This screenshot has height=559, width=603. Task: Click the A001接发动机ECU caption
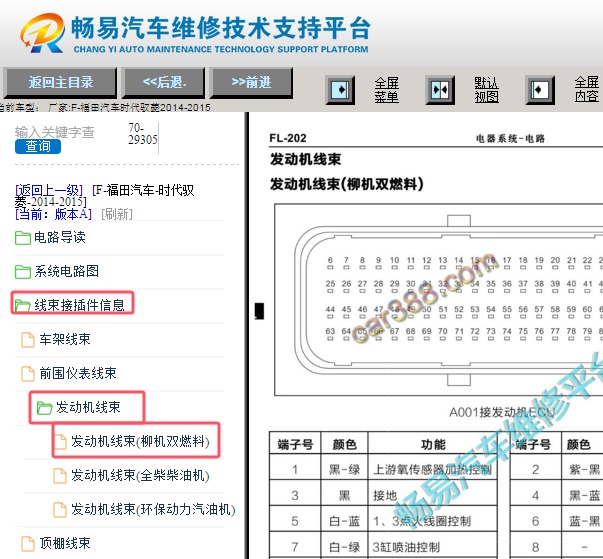[502, 413]
